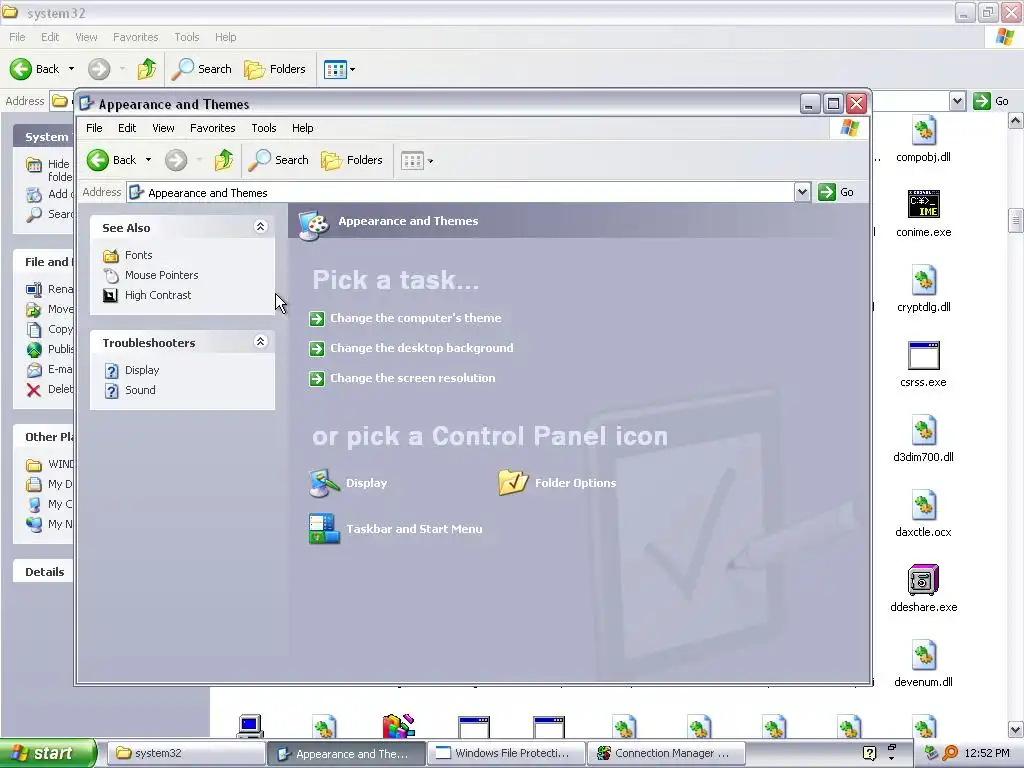This screenshot has width=1024, height=768.
Task: Open Tools menu in system32 window
Action: tap(186, 37)
